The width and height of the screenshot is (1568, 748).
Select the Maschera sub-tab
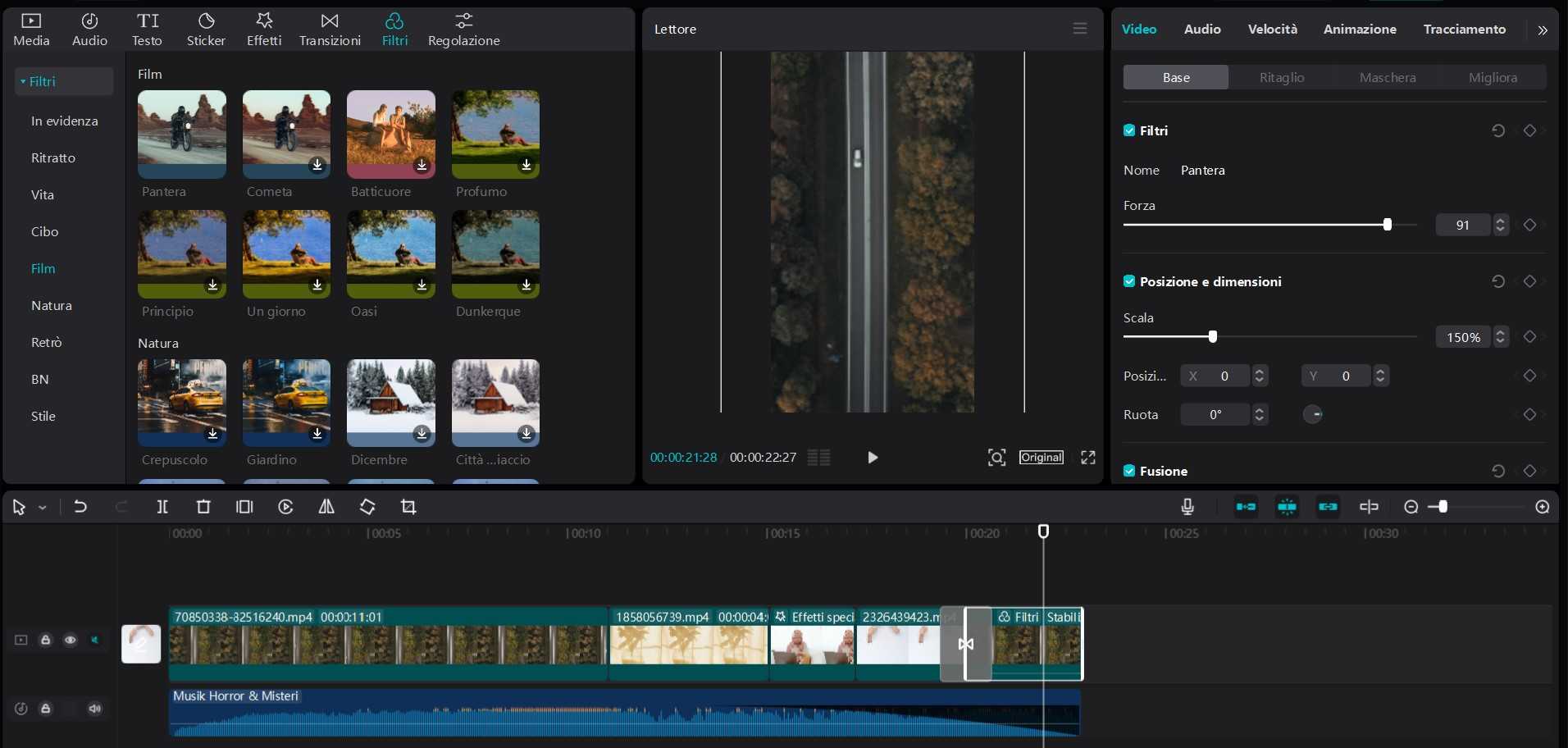(1388, 77)
